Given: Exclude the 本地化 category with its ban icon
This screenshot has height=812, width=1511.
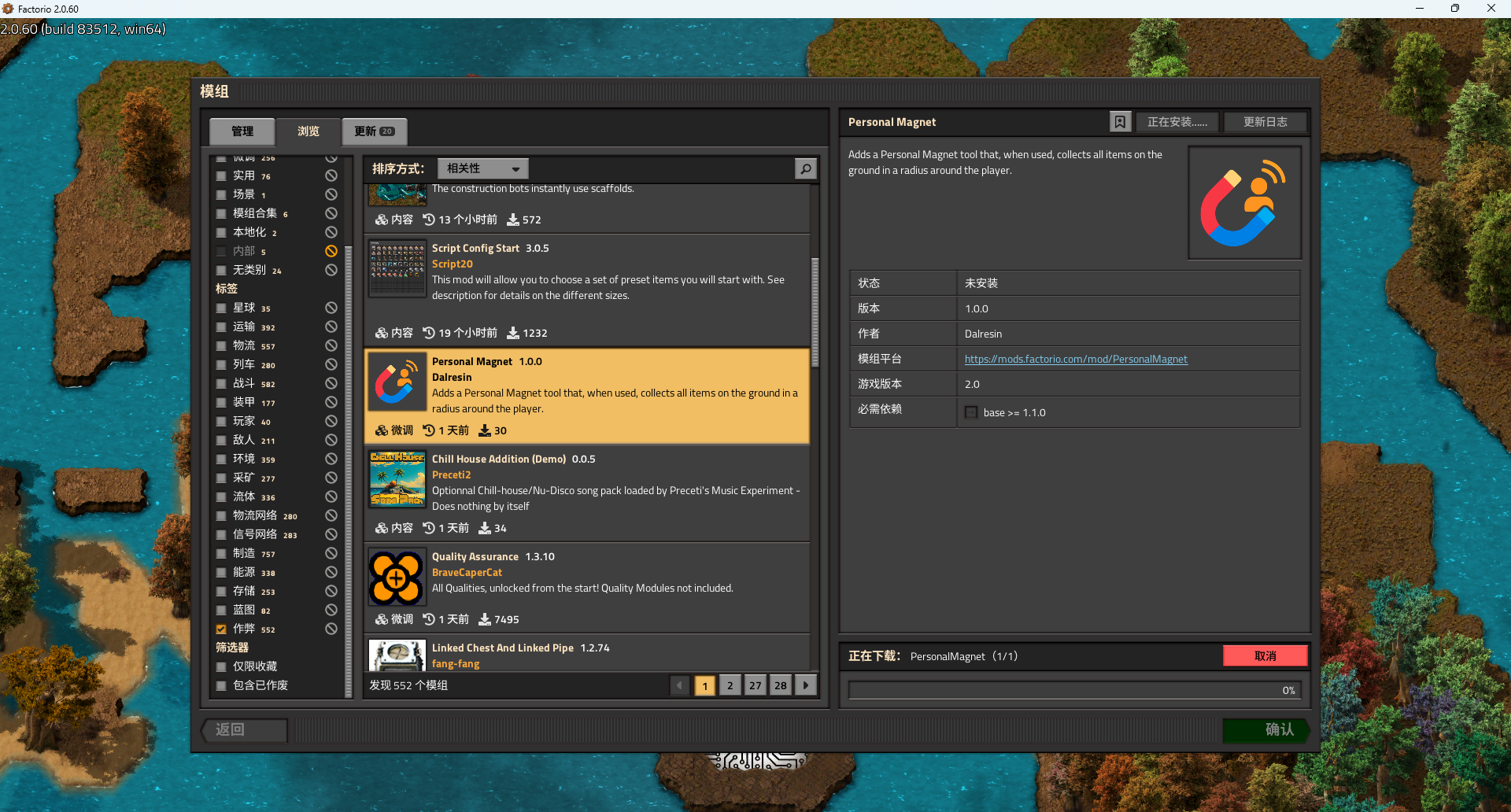Looking at the screenshot, I should tap(331, 232).
